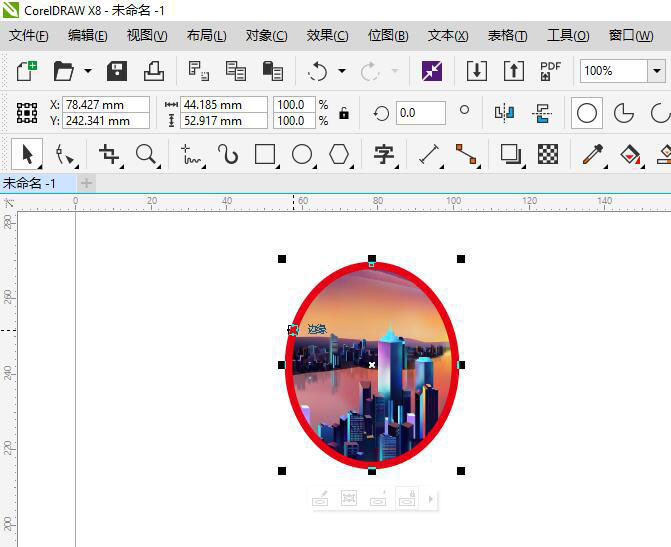Viewport: 671px width, 547px height.
Task: Click the Save floppy disk icon
Action: point(117,71)
